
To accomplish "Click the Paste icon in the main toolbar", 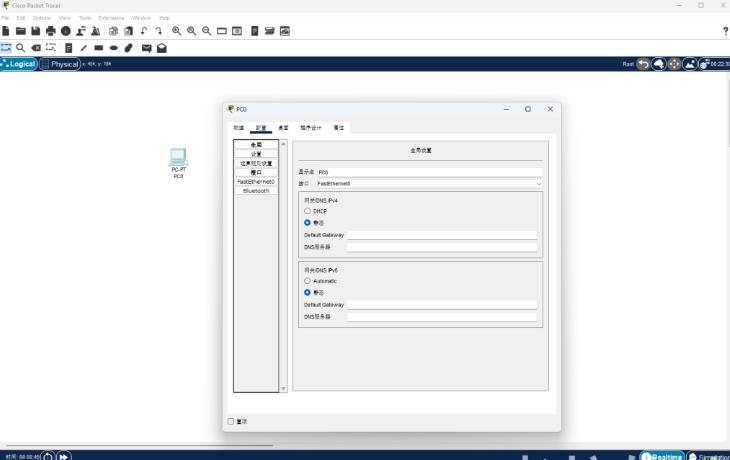I will pos(128,31).
